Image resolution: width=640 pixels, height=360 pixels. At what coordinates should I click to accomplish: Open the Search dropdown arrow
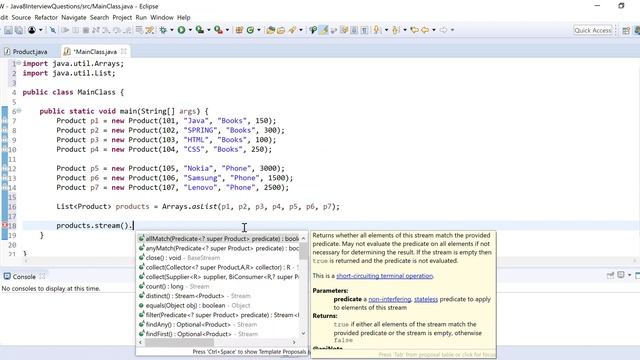point(301,30)
